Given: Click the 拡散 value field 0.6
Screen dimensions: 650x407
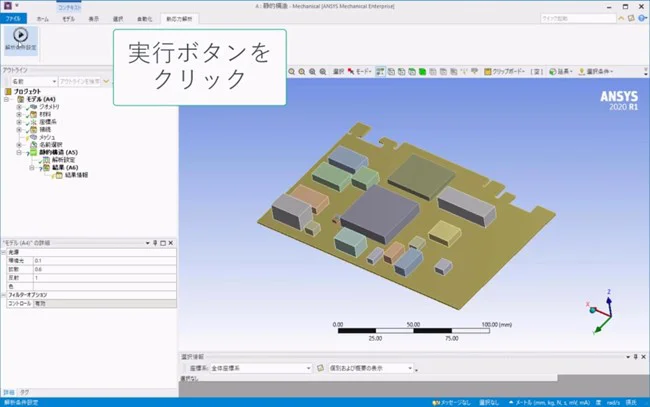Looking at the screenshot, I should (104, 269).
